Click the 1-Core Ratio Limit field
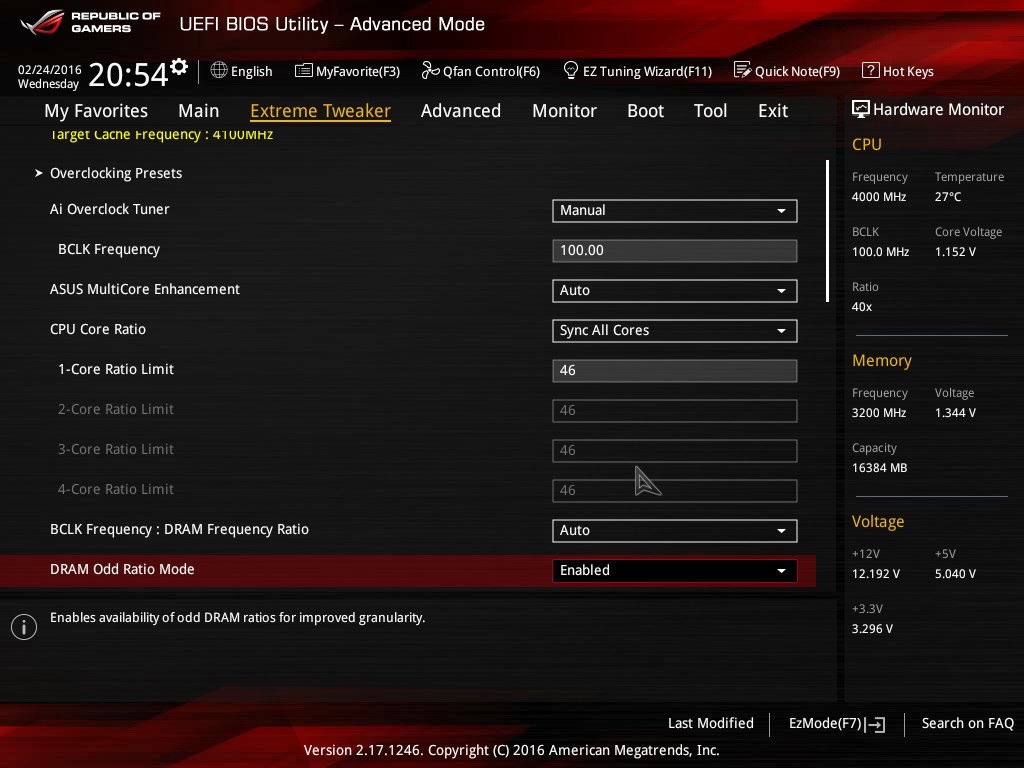1024x768 pixels. [675, 370]
